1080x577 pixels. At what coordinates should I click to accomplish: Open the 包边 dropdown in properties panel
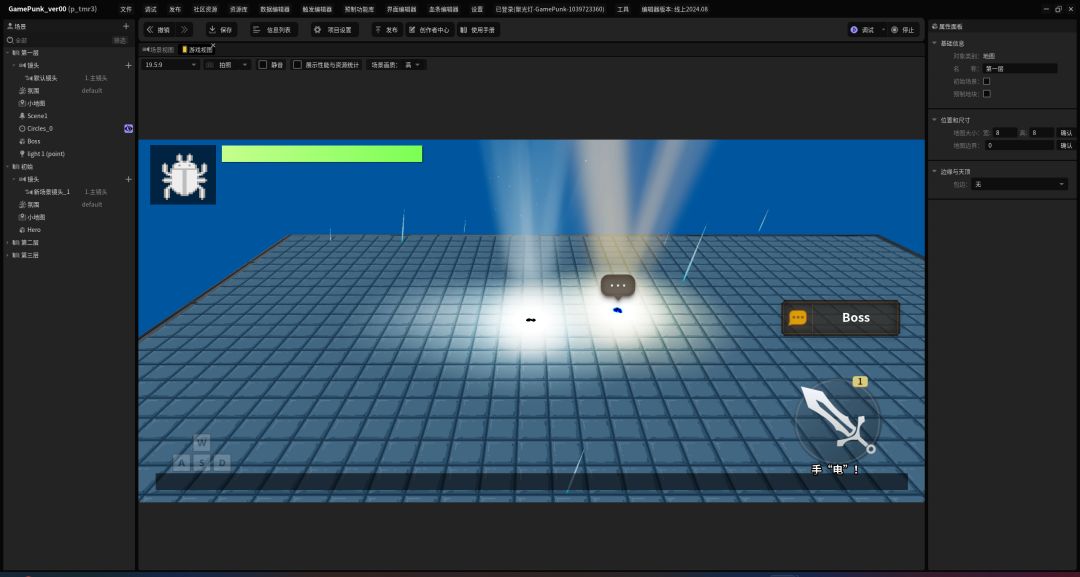coord(1020,184)
